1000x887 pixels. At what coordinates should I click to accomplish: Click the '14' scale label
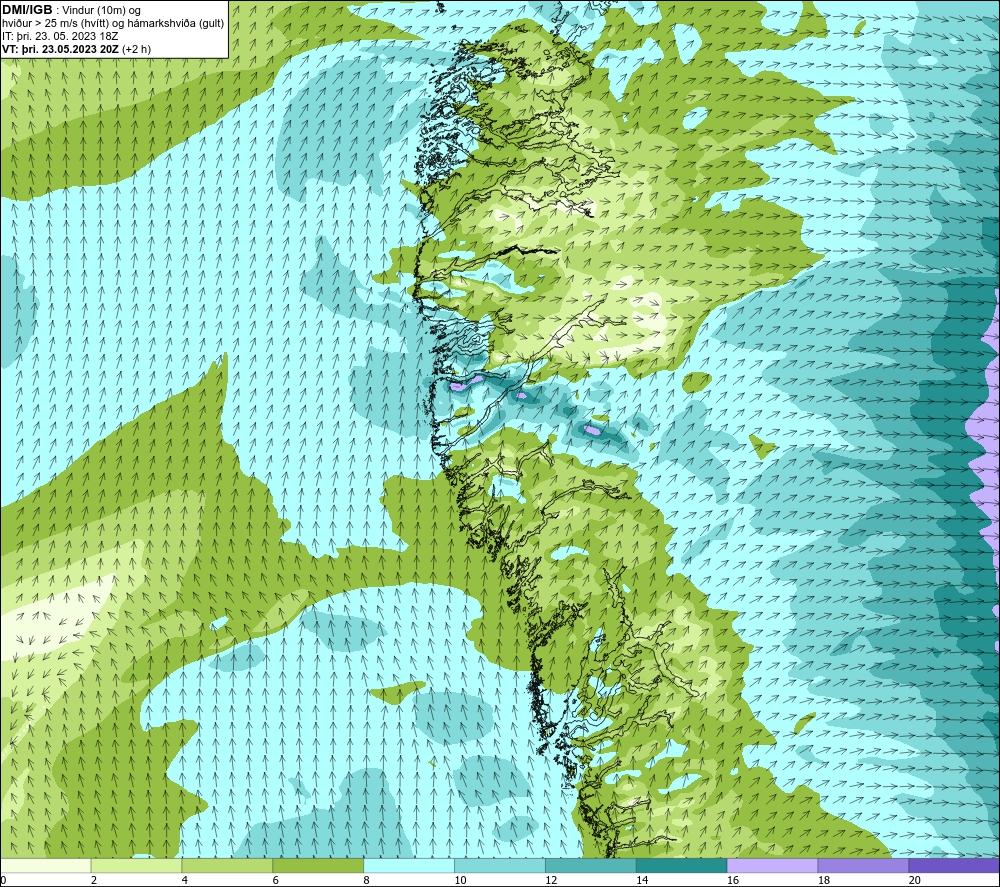(642, 880)
